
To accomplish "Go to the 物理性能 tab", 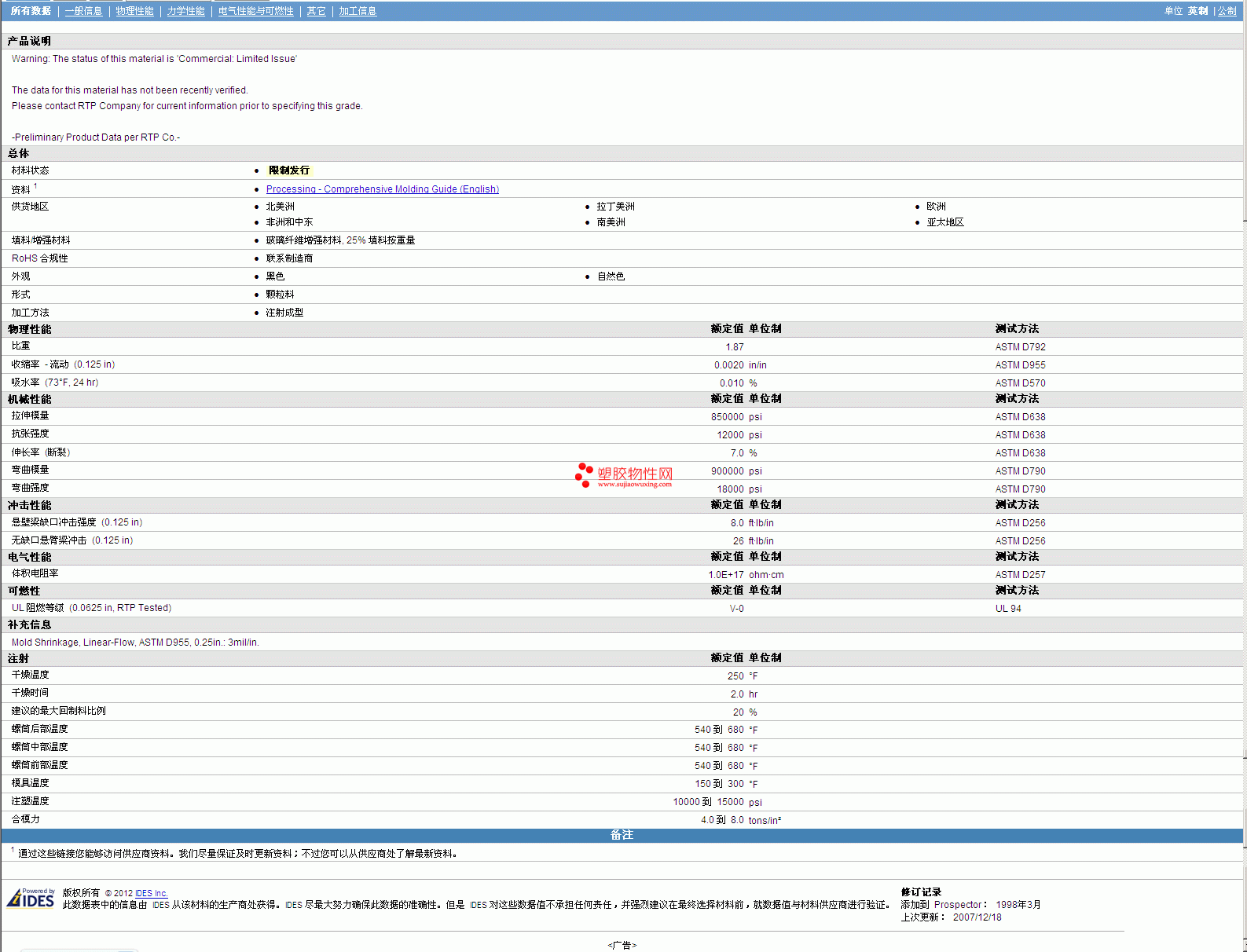I will tap(134, 11).
